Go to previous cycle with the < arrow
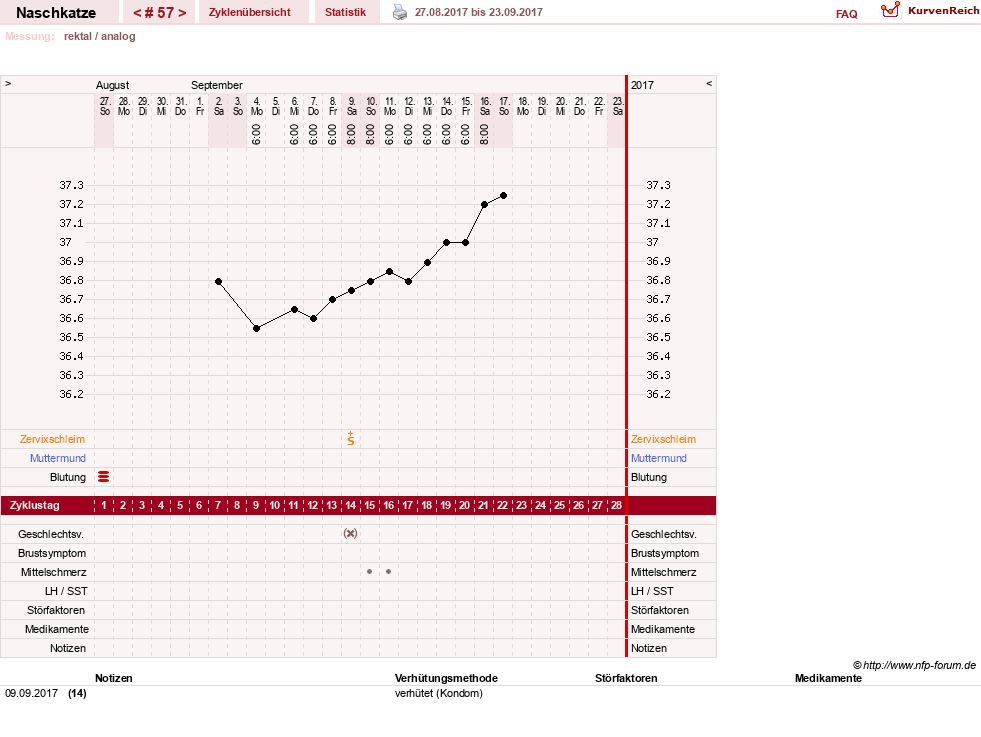The image size is (981, 737). [138, 13]
